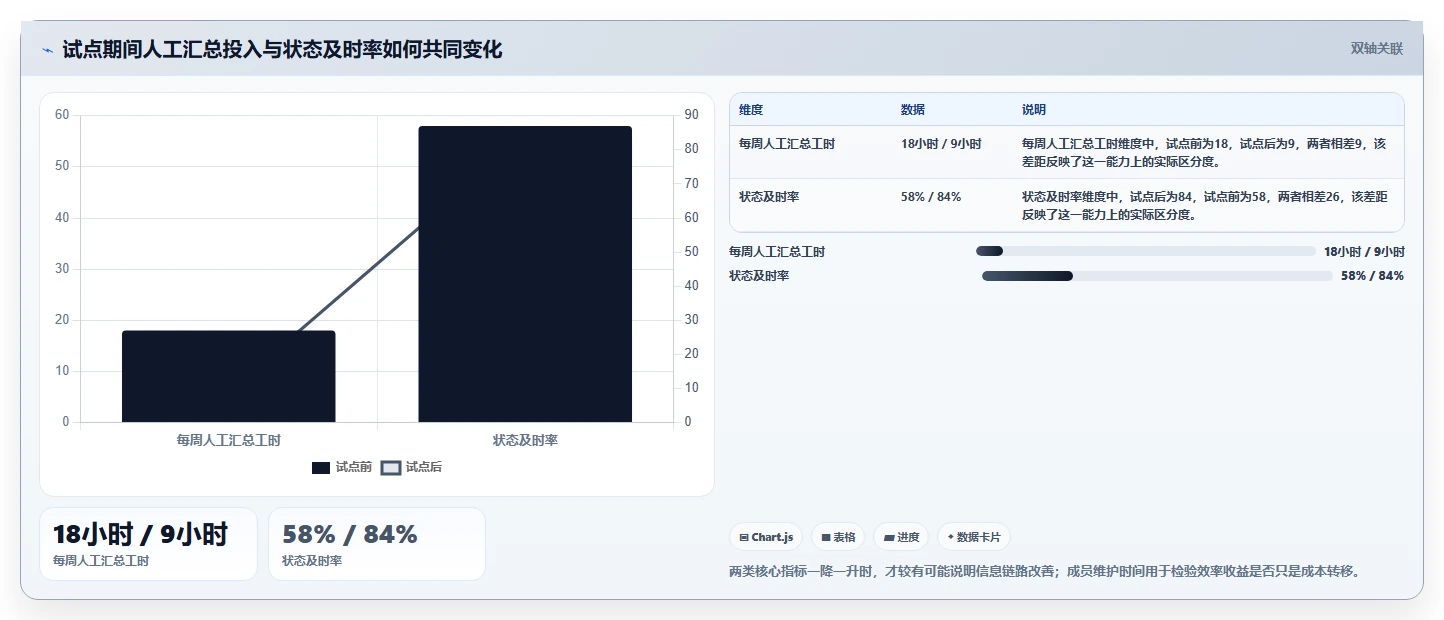Click left axis value 60
This screenshot has height=620, width=1444.
[62, 115]
